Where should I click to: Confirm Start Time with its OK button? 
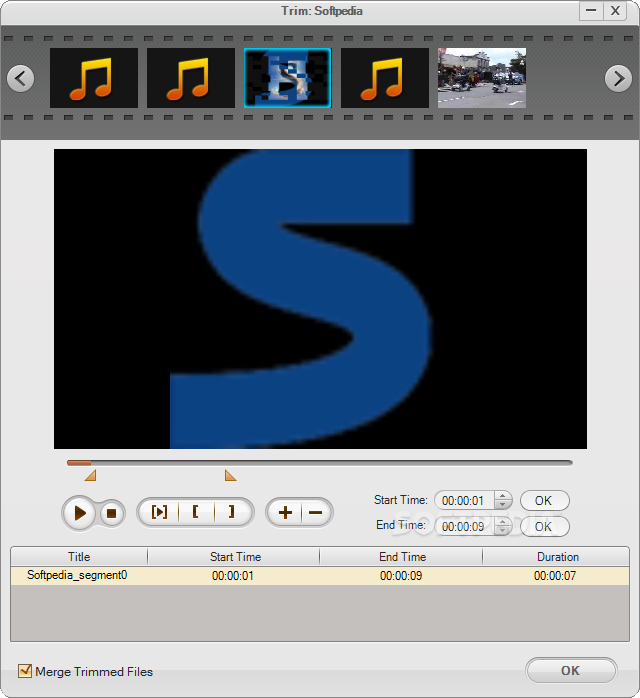click(544, 501)
